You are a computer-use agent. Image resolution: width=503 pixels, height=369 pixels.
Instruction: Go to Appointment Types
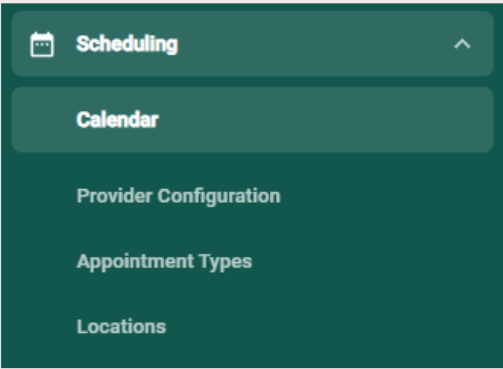point(164,261)
